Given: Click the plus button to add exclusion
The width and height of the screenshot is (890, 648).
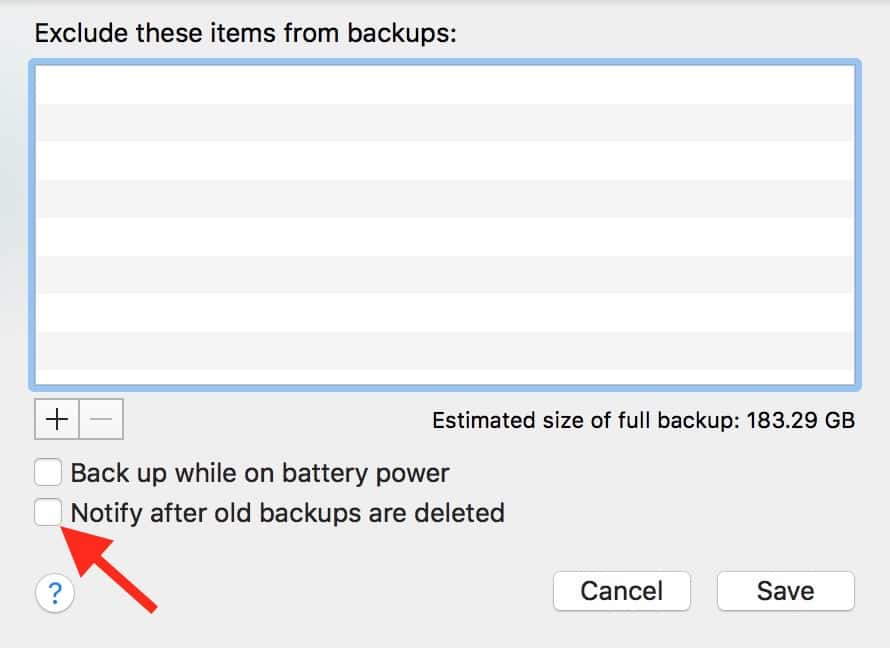Looking at the screenshot, I should (x=58, y=420).
